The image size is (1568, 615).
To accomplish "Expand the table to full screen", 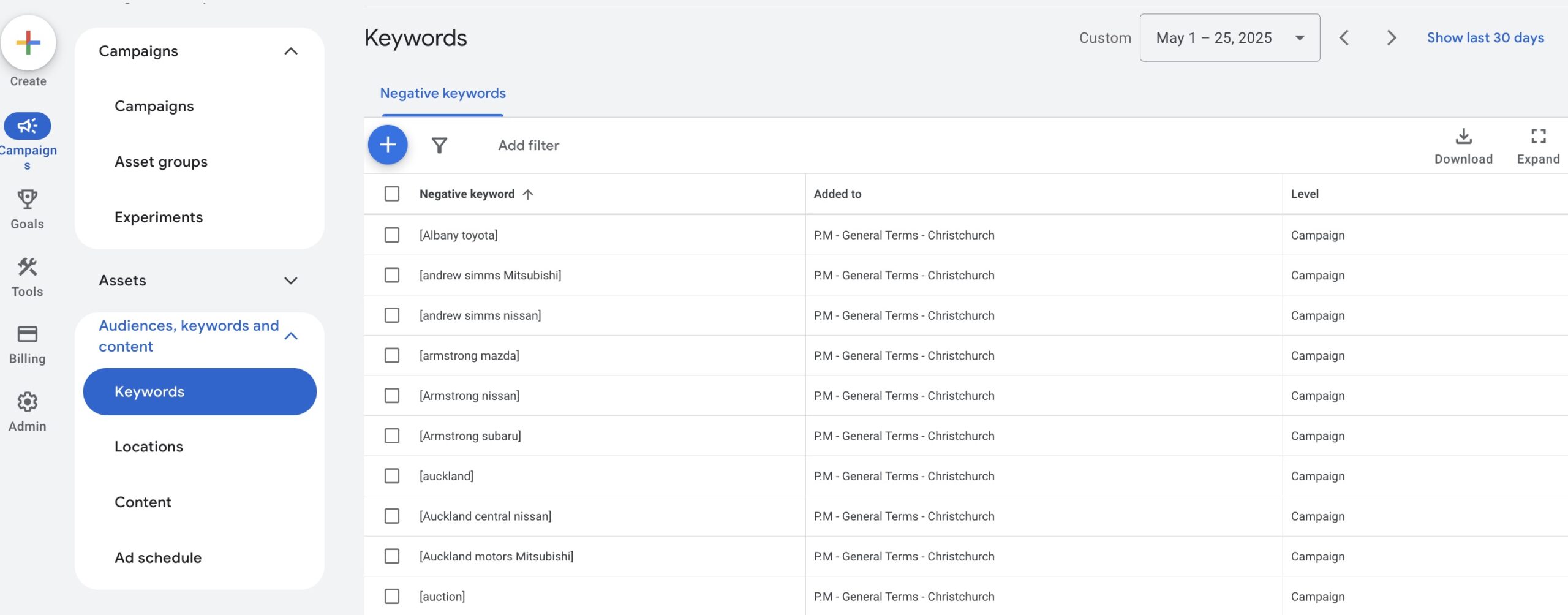I will click(x=1538, y=147).
